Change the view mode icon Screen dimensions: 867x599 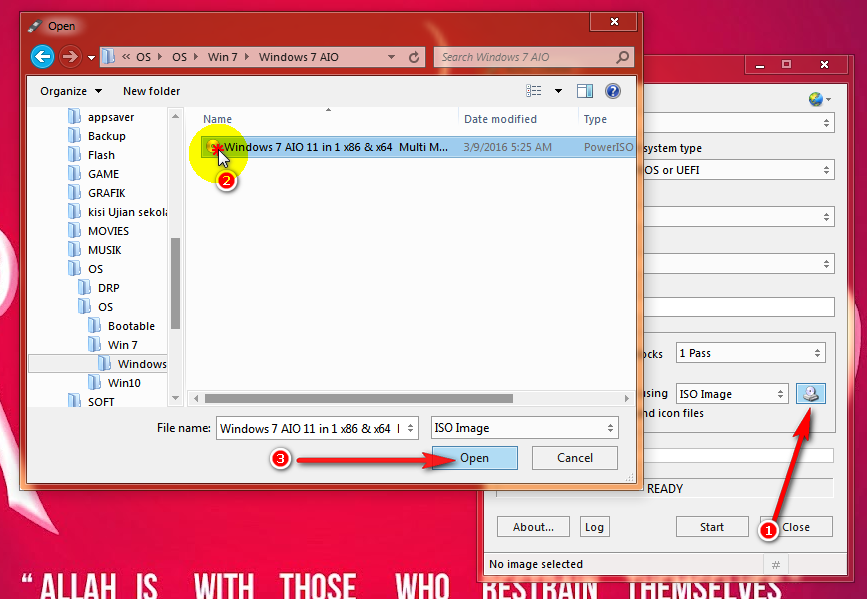[x=534, y=91]
